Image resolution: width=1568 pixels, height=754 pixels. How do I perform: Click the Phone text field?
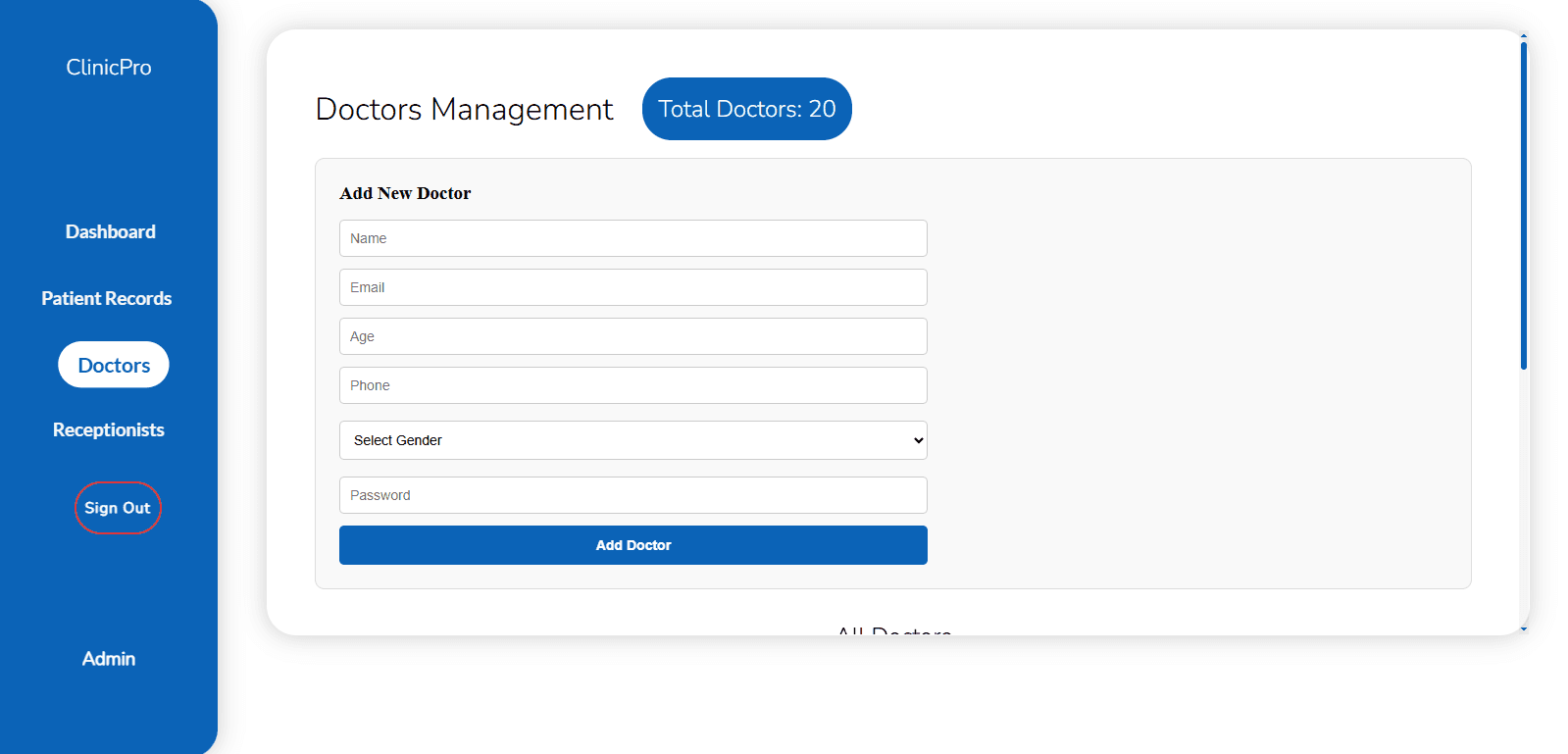[x=632, y=385]
